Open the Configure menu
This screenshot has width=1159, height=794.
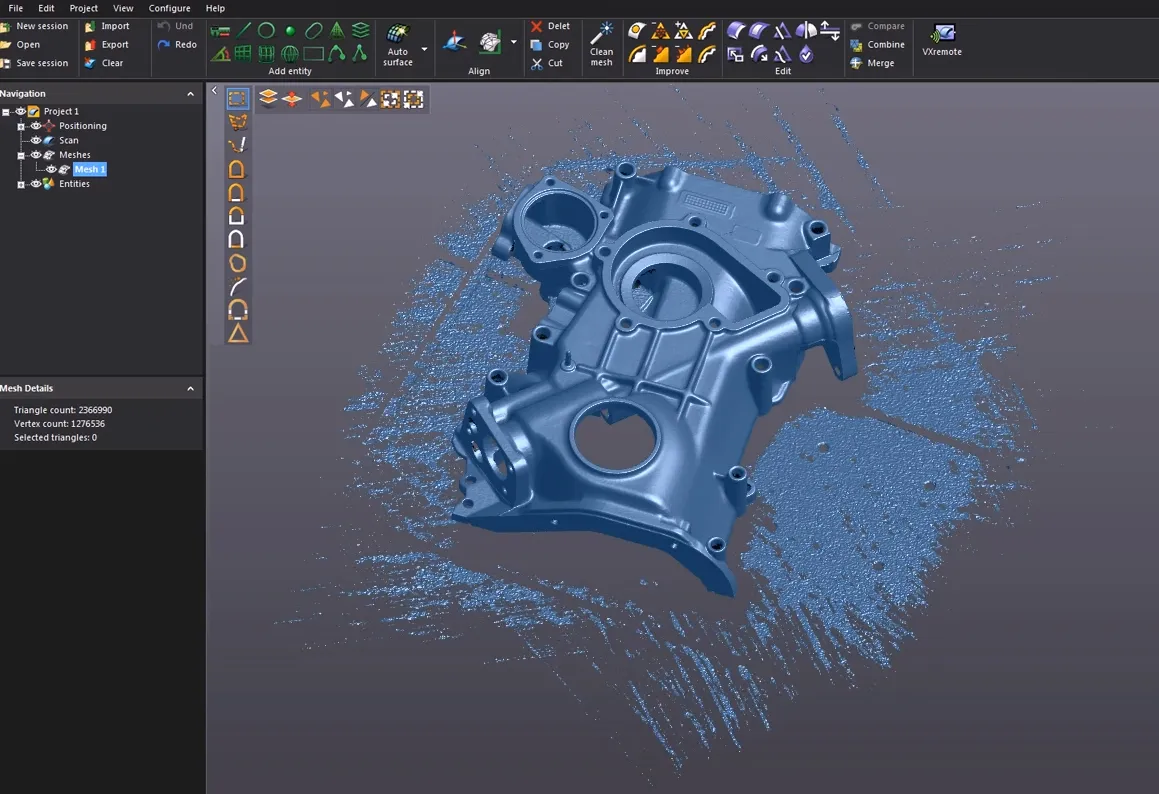169,8
